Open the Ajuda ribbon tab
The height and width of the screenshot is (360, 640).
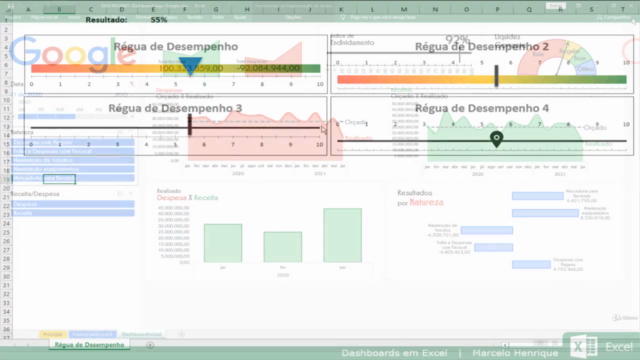click(240, 17)
